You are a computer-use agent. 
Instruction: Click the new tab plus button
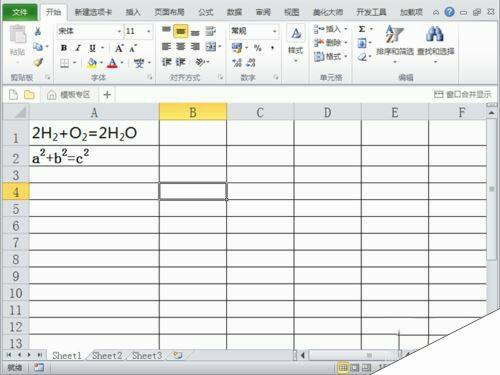tap(107, 95)
